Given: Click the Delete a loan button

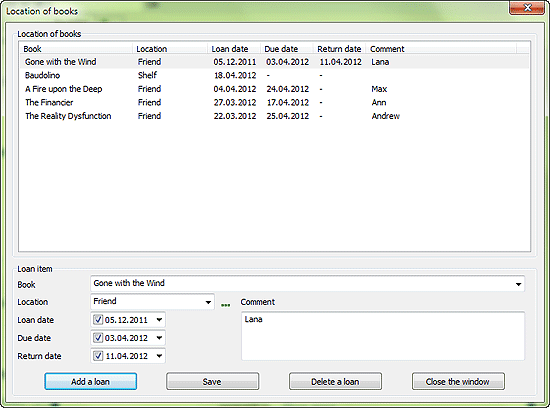Looking at the screenshot, I should (335, 381).
